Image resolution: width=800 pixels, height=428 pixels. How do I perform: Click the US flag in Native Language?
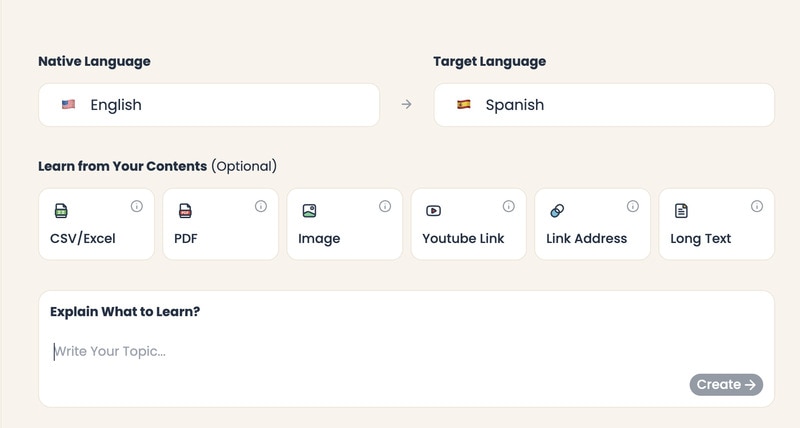pyautogui.click(x=68, y=104)
